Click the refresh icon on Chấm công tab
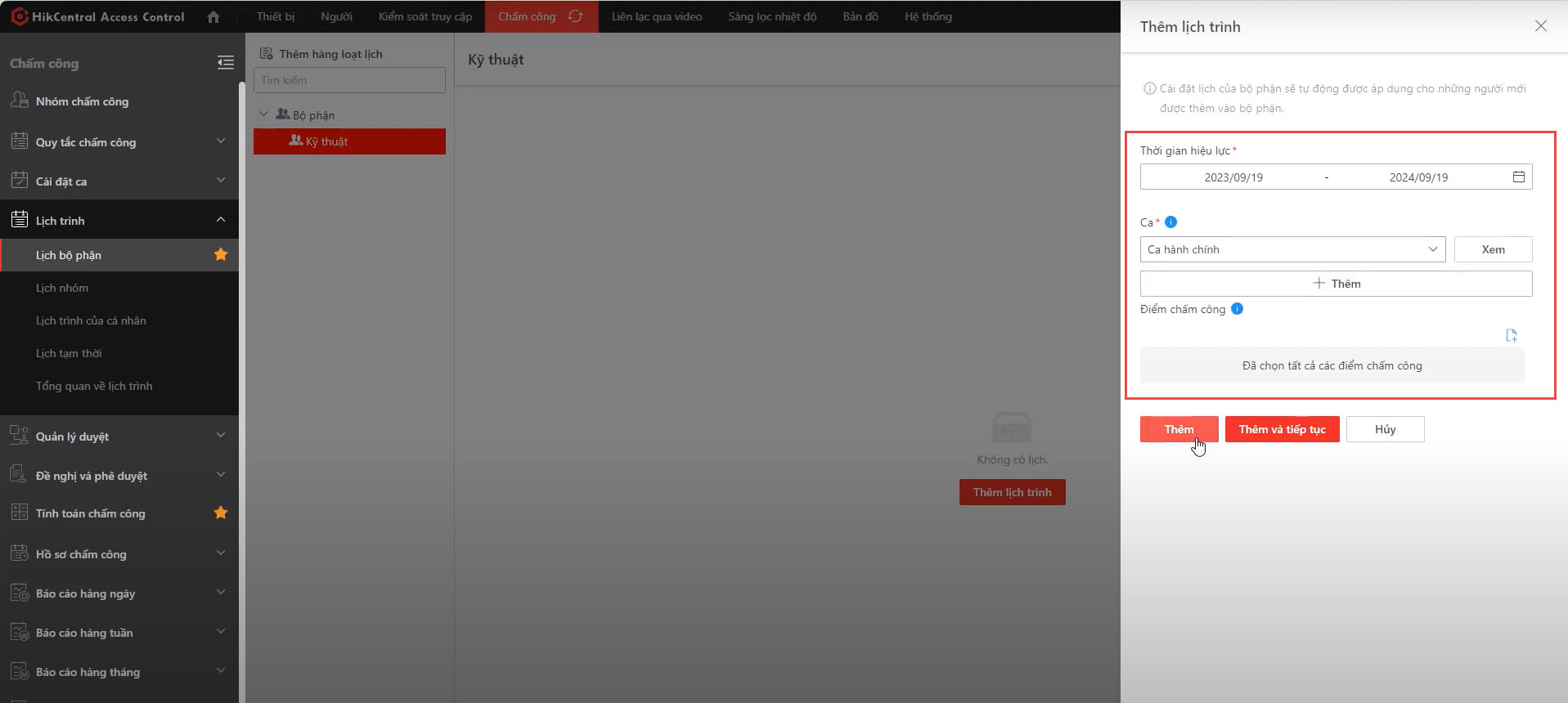 tap(576, 16)
